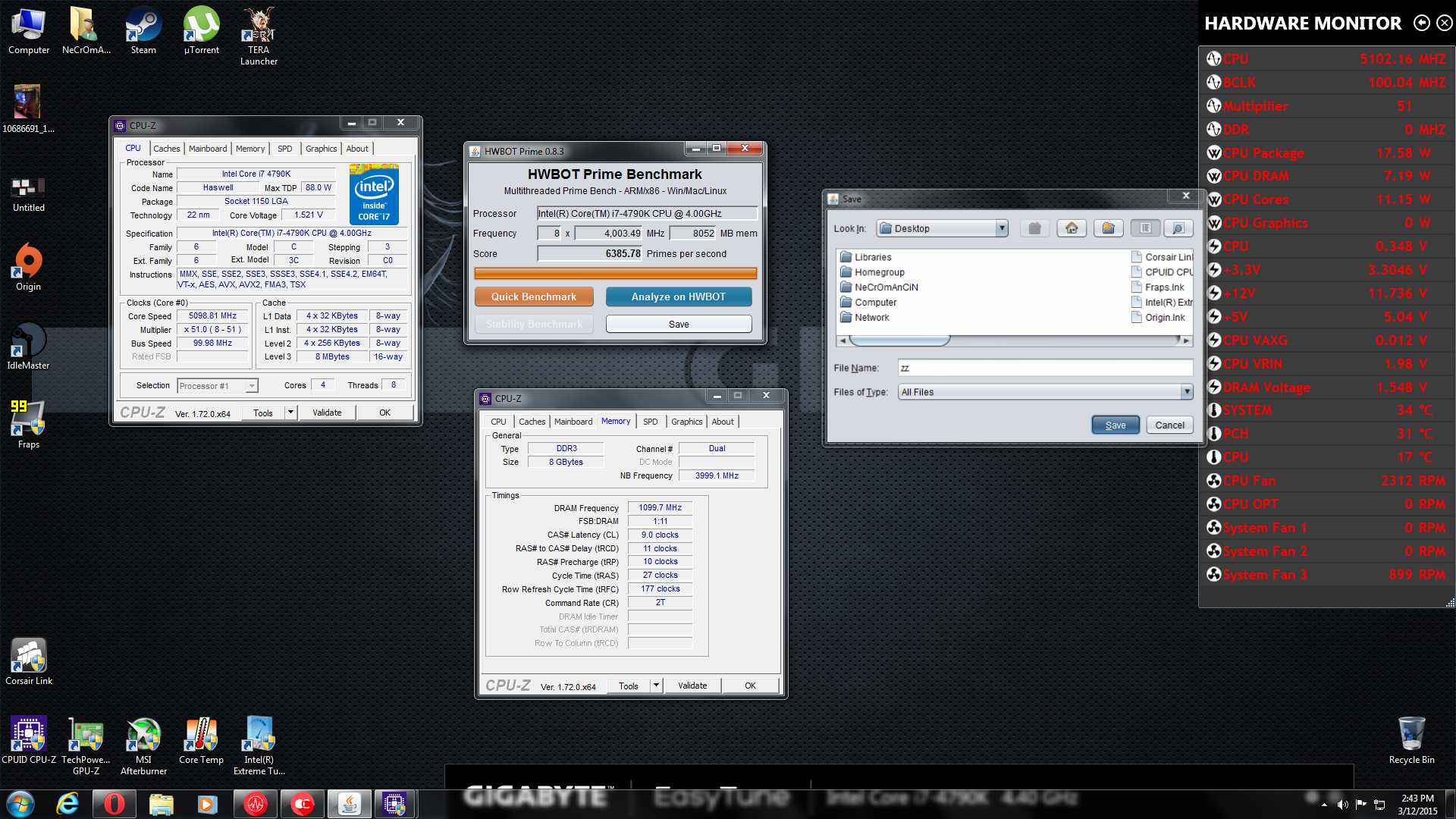1456x819 pixels.
Task: Click the HWBOT benchmark progress bar
Action: point(615,273)
